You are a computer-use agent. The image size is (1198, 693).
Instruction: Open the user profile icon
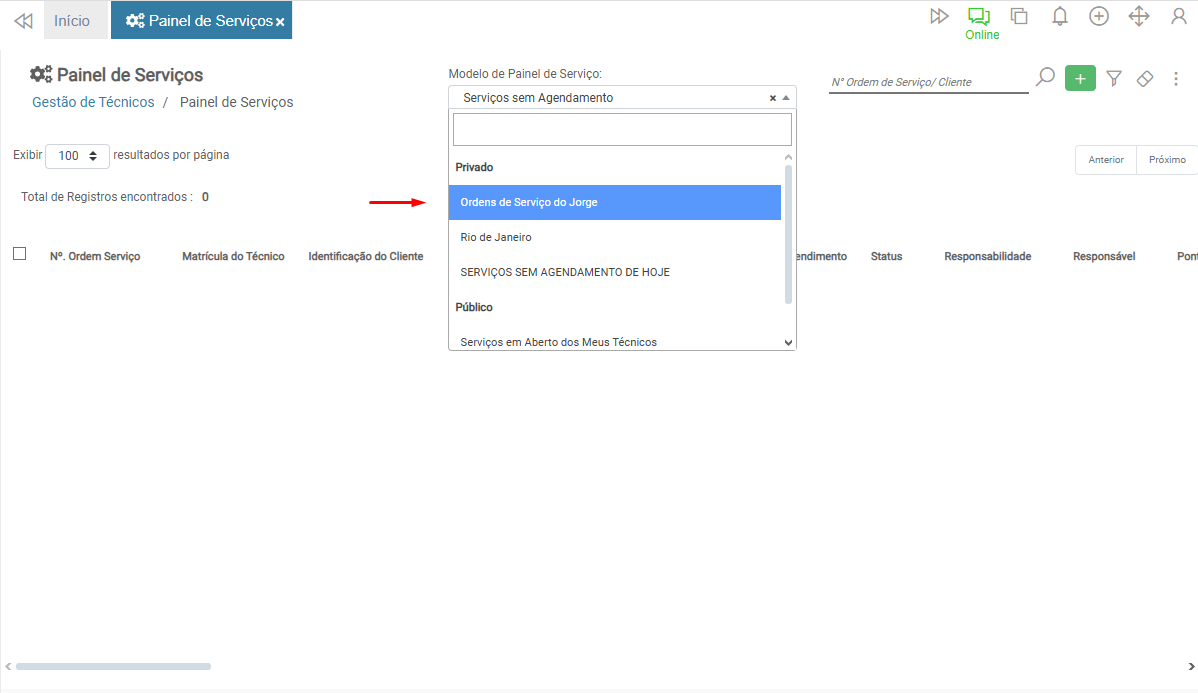click(x=1179, y=16)
